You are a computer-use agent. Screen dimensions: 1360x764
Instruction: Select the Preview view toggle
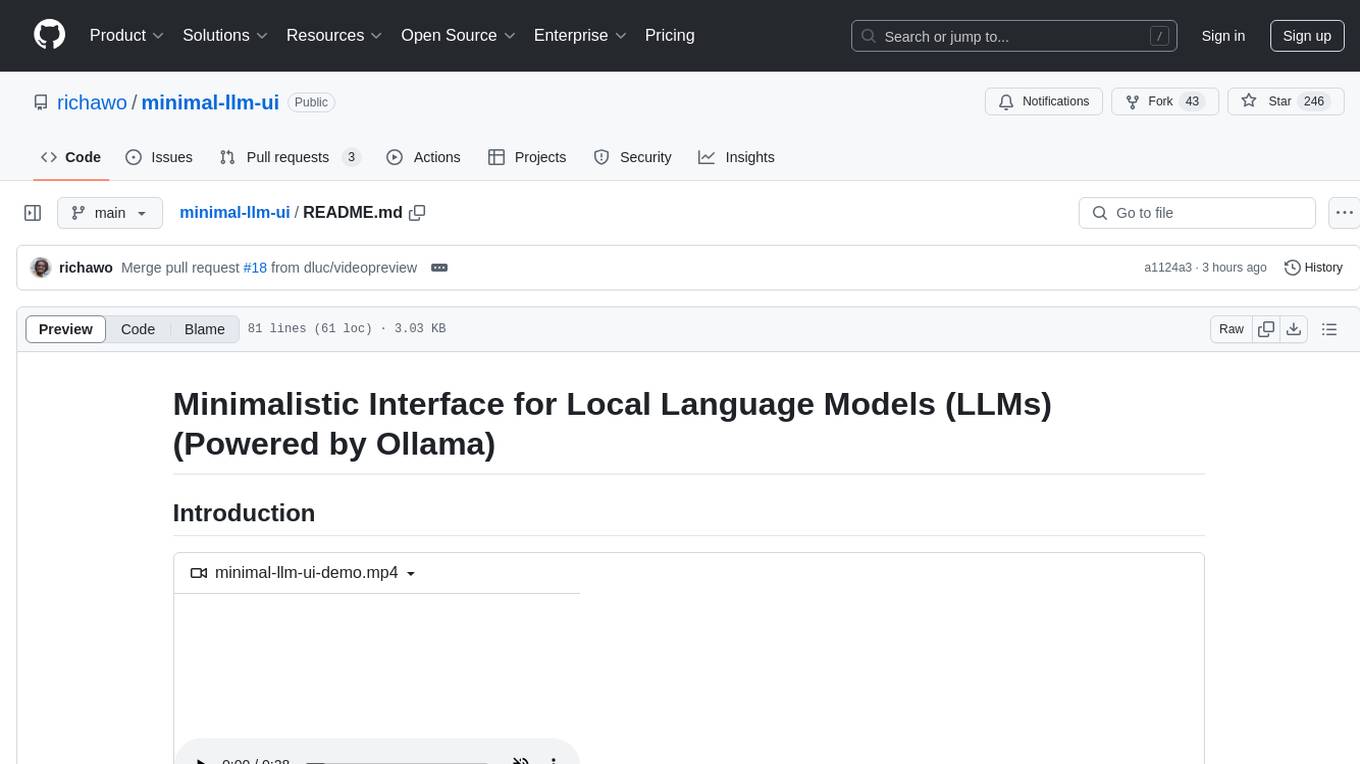click(x=66, y=329)
